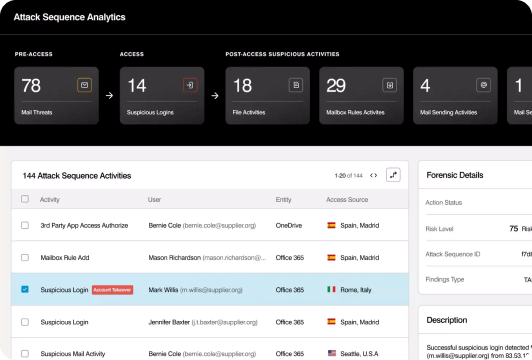Click 144 Attack Sequence Activities heading

77,175
